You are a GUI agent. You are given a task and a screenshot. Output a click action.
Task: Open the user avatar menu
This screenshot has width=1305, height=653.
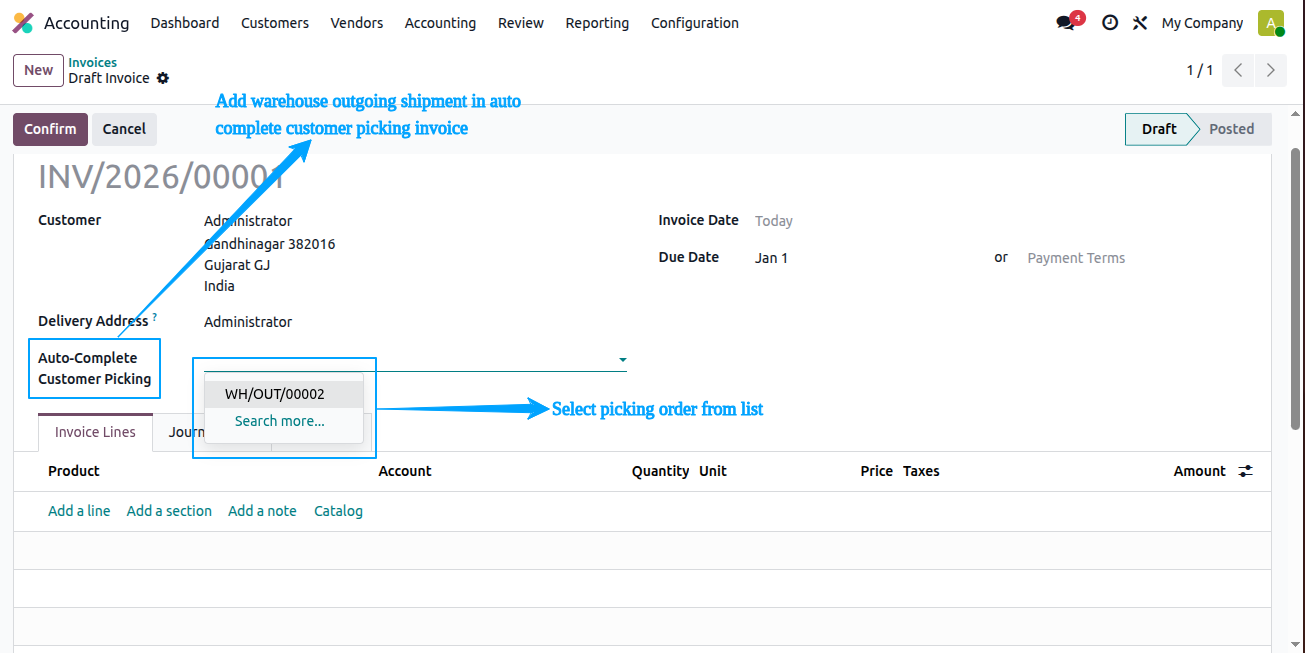[x=1271, y=23]
